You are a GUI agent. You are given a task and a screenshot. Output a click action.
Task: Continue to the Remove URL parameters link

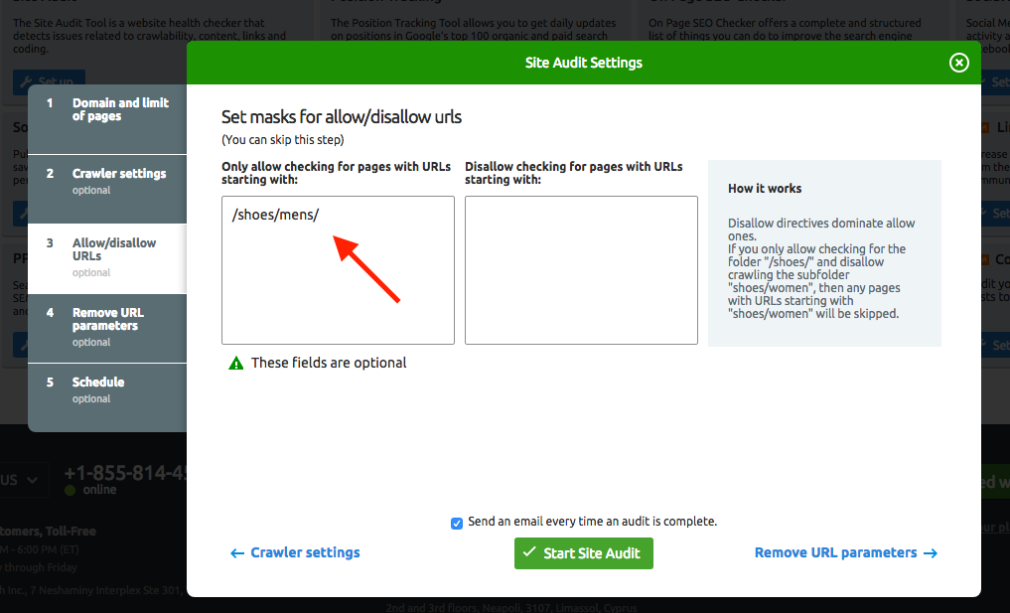pyautogui.click(x=846, y=552)
